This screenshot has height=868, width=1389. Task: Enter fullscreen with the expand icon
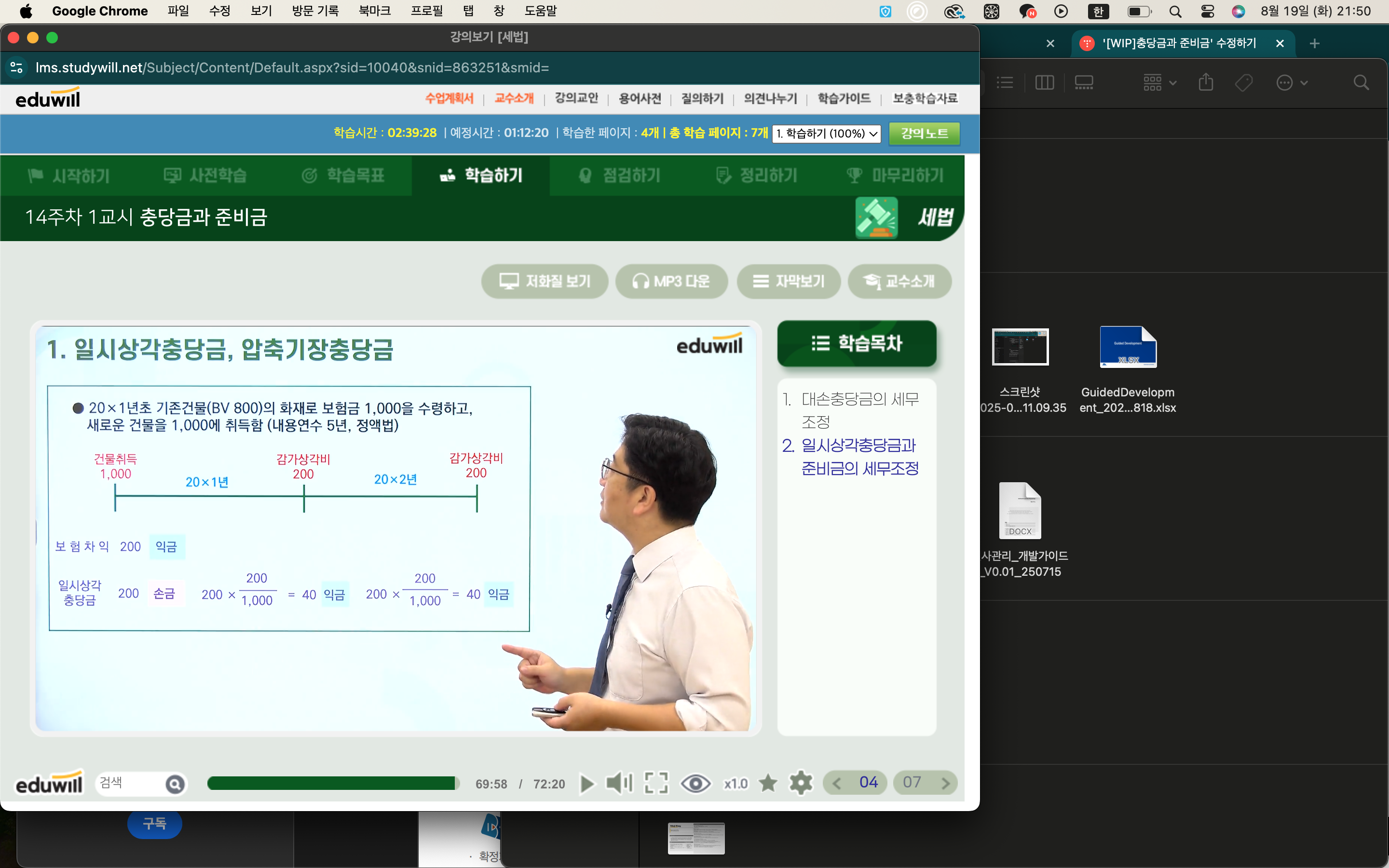pyautogui.click(x=656, y=783)
